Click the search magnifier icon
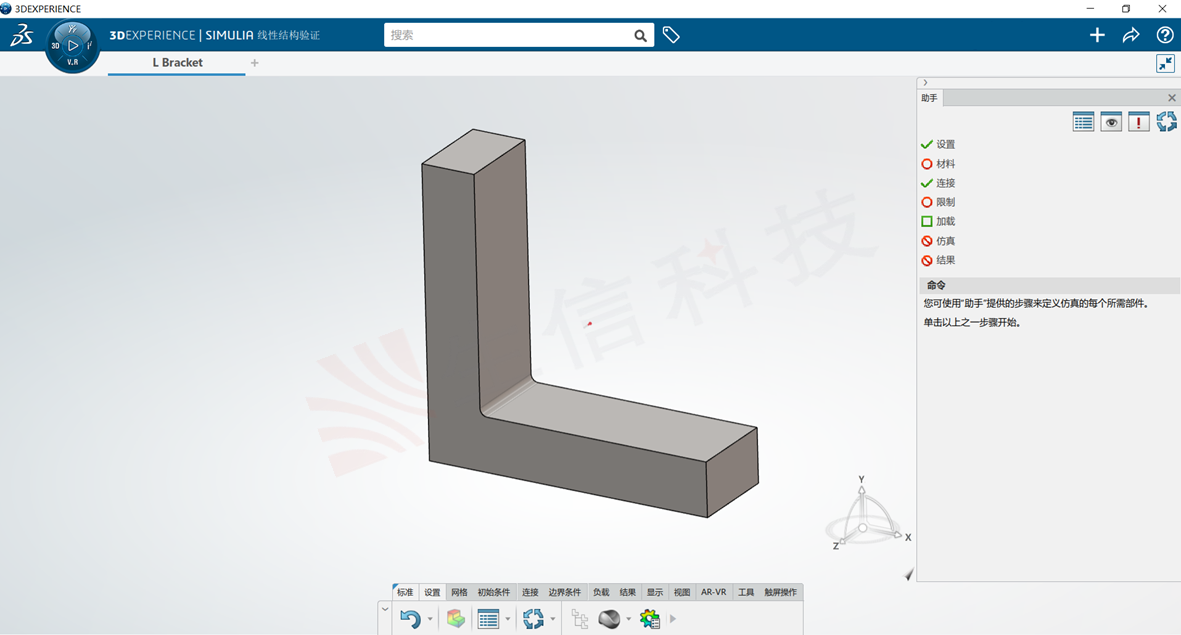1181x635 pixels. click(640, 35)
